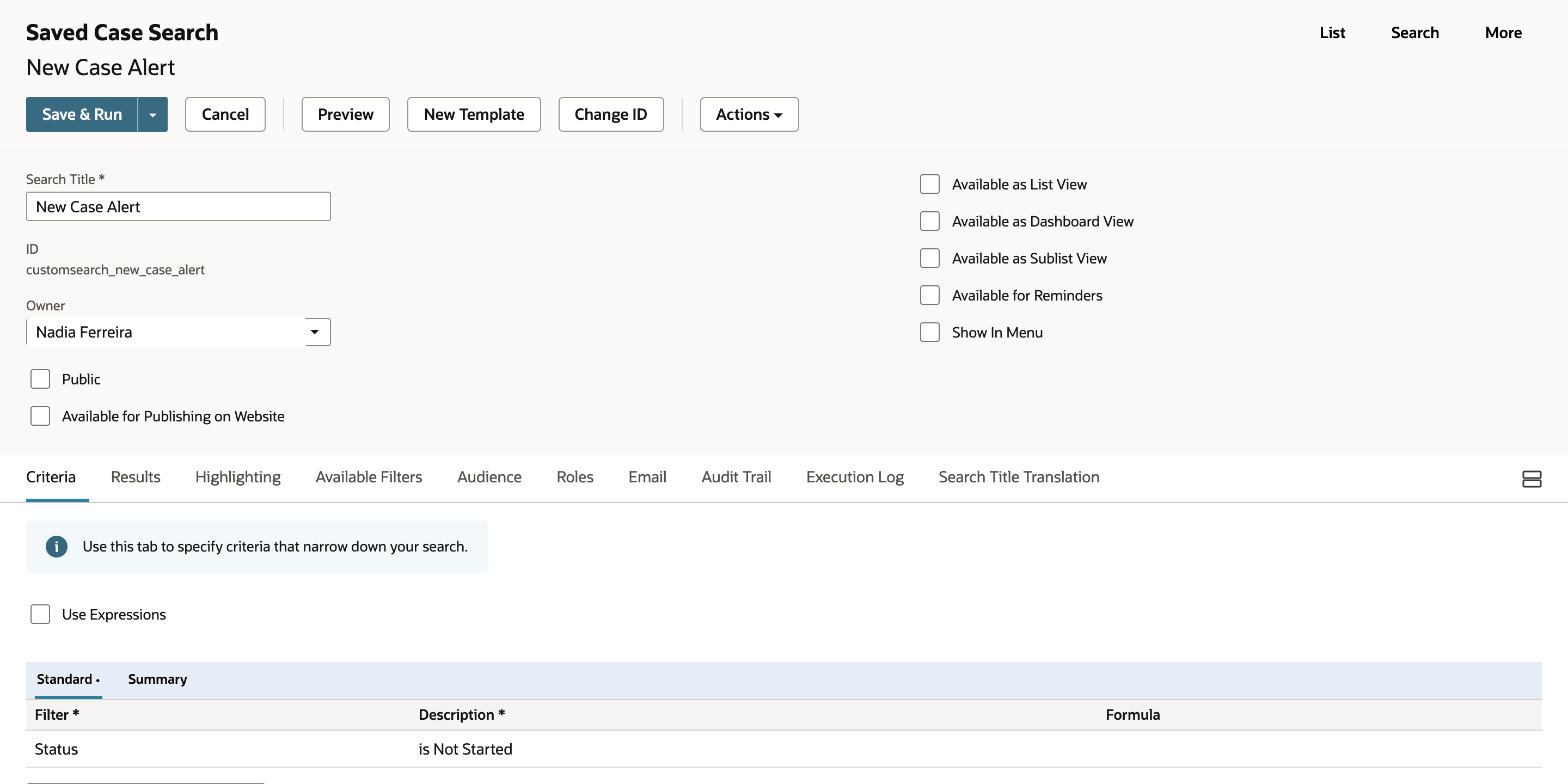Click the customsearch_new_case_alert ID text
The height and width of the screenshot is (784, 1568).
(x=115, y=269)
